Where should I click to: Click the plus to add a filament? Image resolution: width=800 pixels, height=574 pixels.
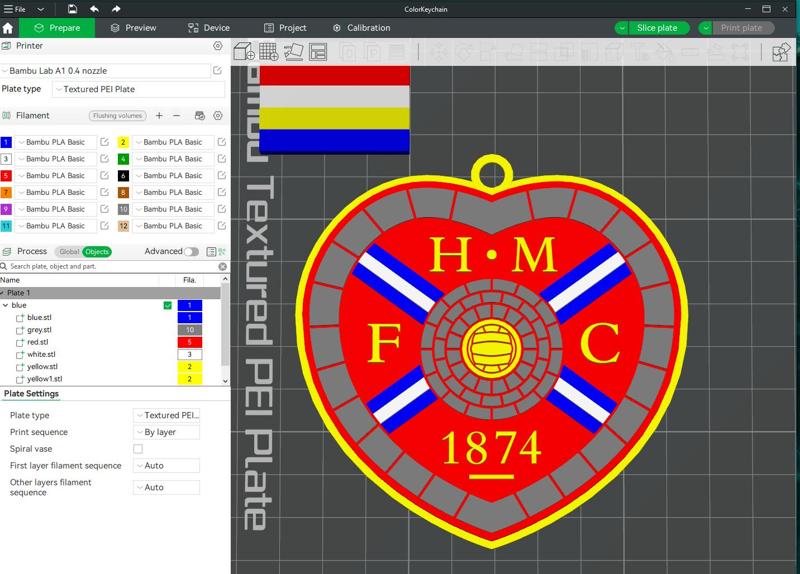point(159,116)
